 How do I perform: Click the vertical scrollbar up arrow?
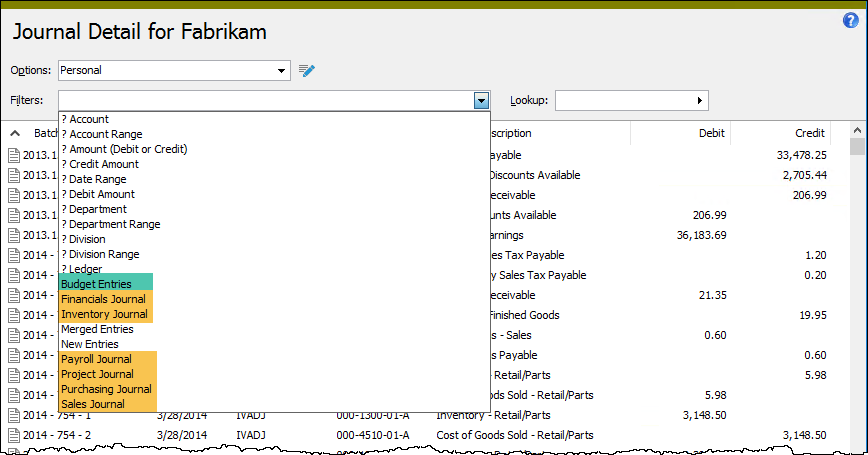(x=857, y=130)
